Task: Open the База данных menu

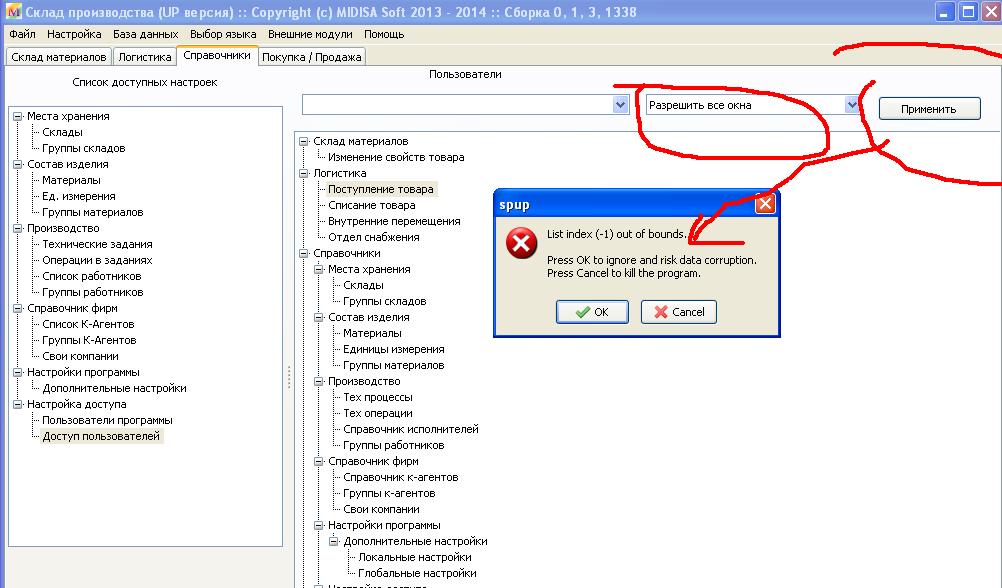Action: click(145, 34)
